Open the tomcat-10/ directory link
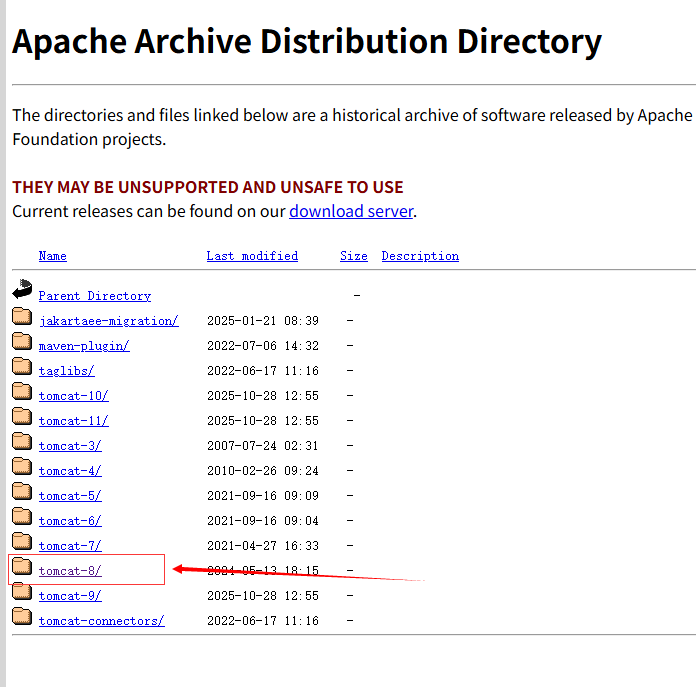The height and width of the screenshot is (687, 696). [74, 396]
